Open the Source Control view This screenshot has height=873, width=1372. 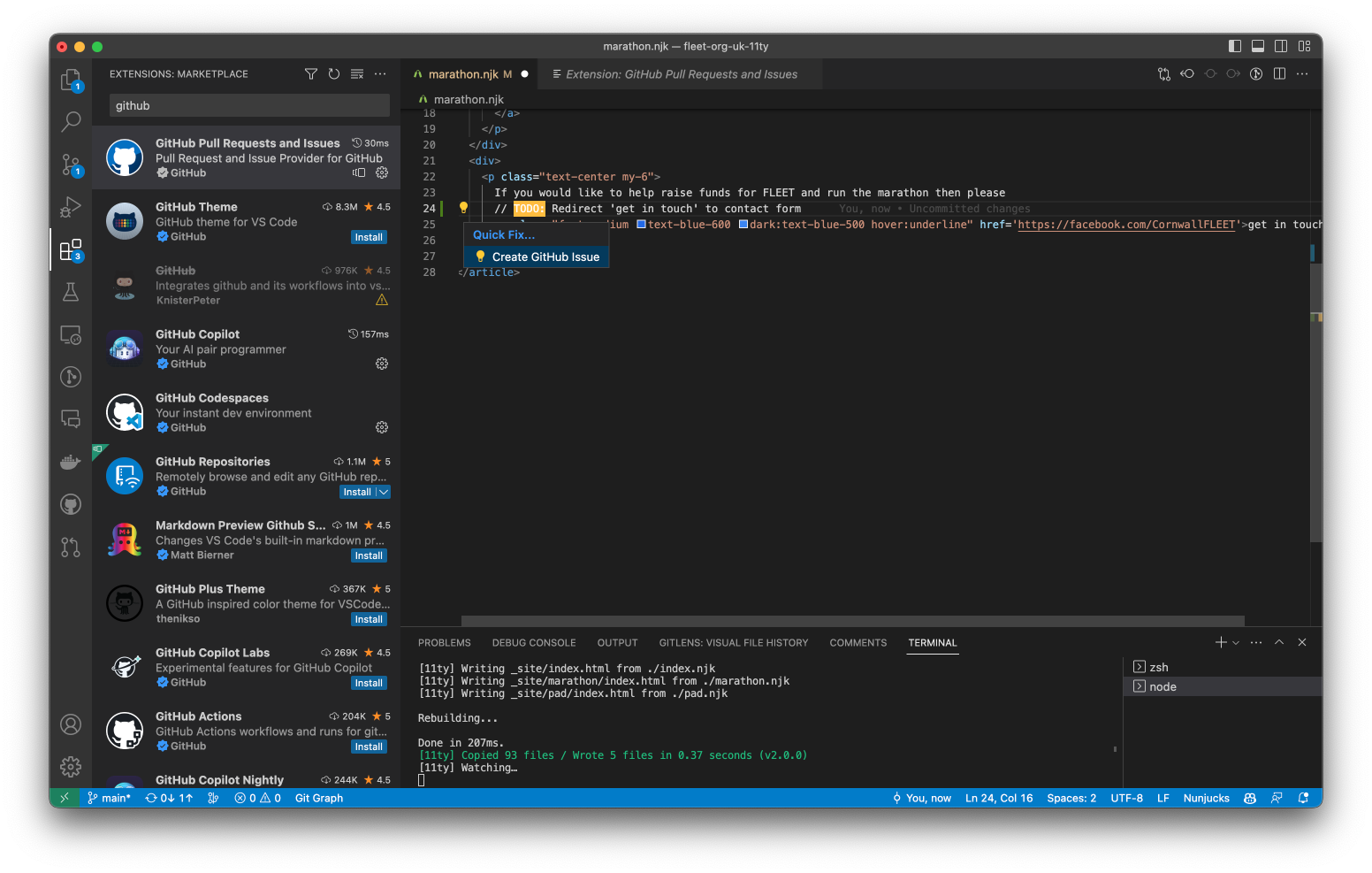coord(71,165)
